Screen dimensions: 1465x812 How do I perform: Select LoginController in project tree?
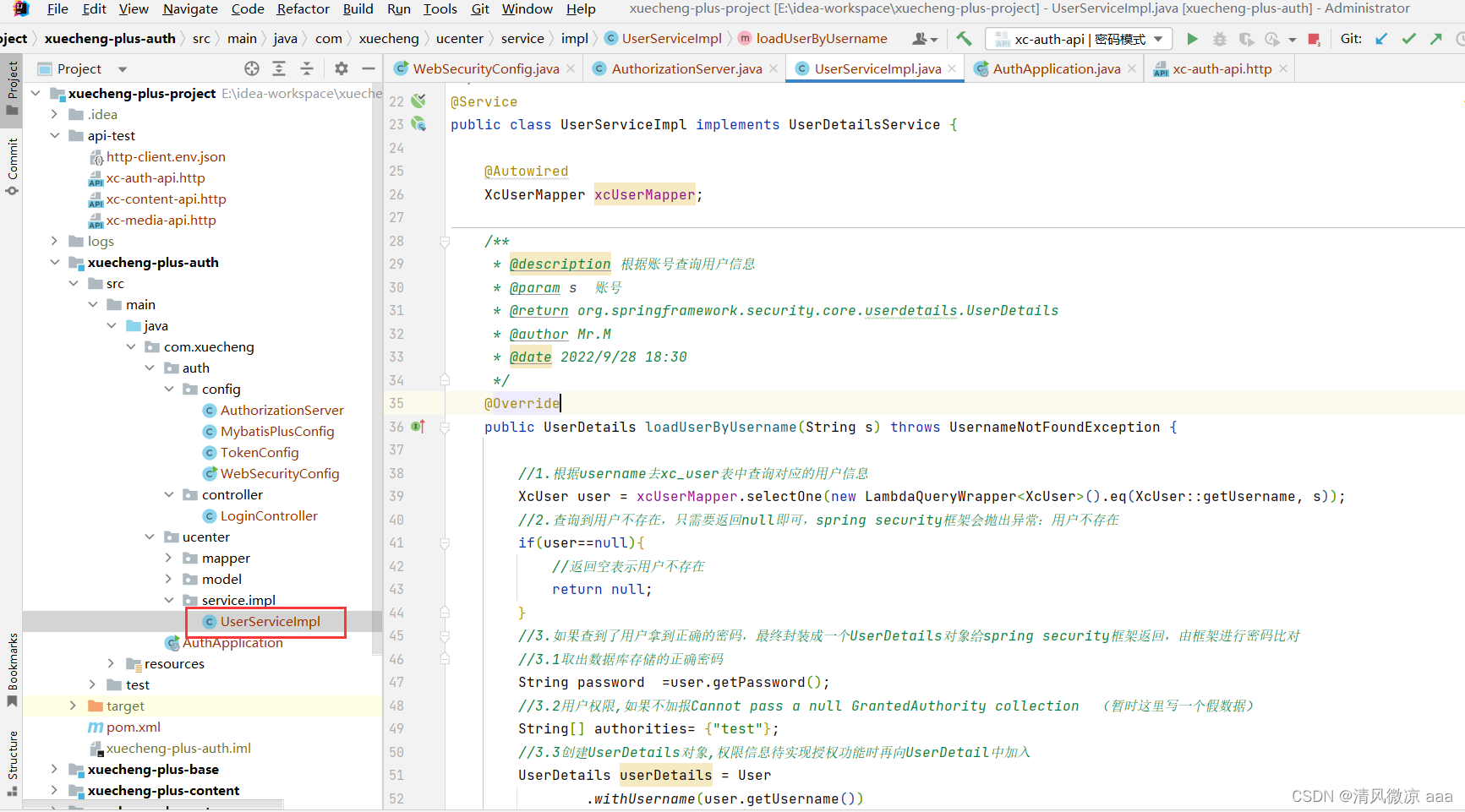click(269, 515)
